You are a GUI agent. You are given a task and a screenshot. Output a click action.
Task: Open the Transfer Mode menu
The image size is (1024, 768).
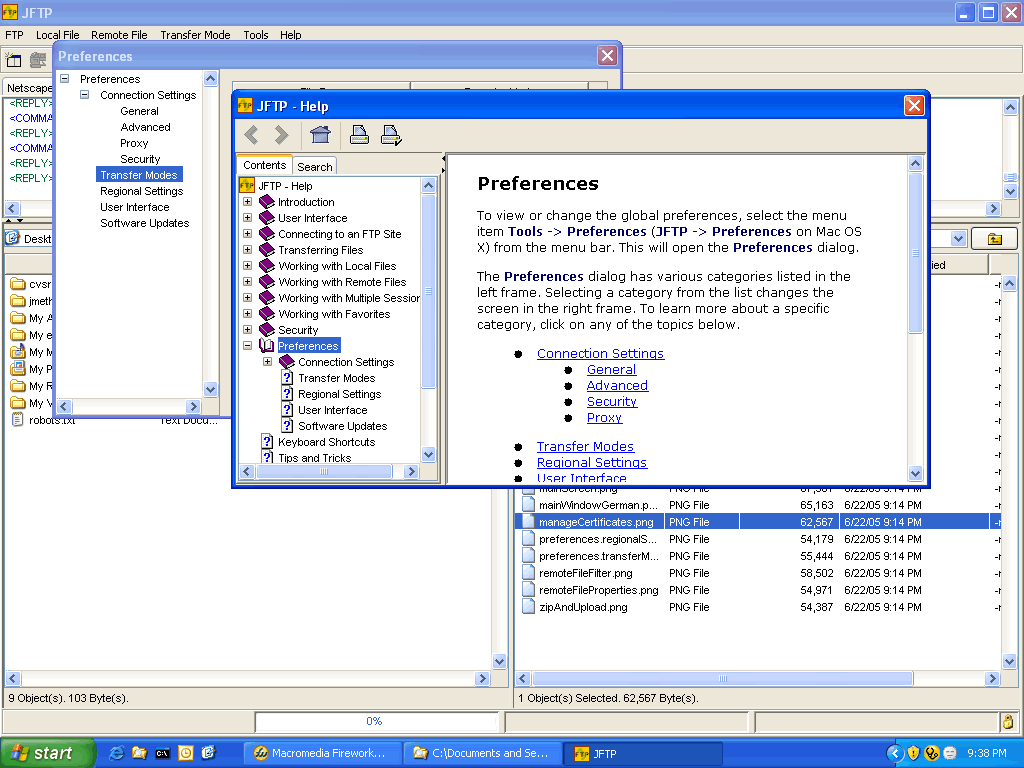[195, 35]
